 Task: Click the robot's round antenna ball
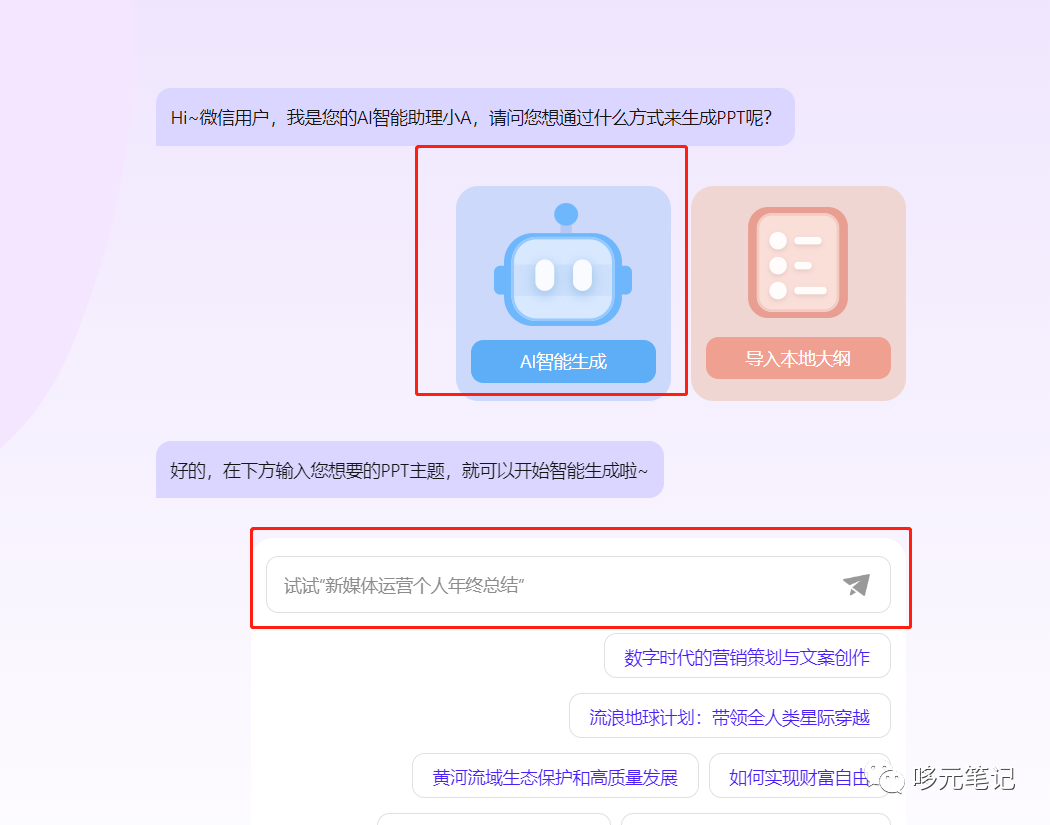[x=566, y=214]
